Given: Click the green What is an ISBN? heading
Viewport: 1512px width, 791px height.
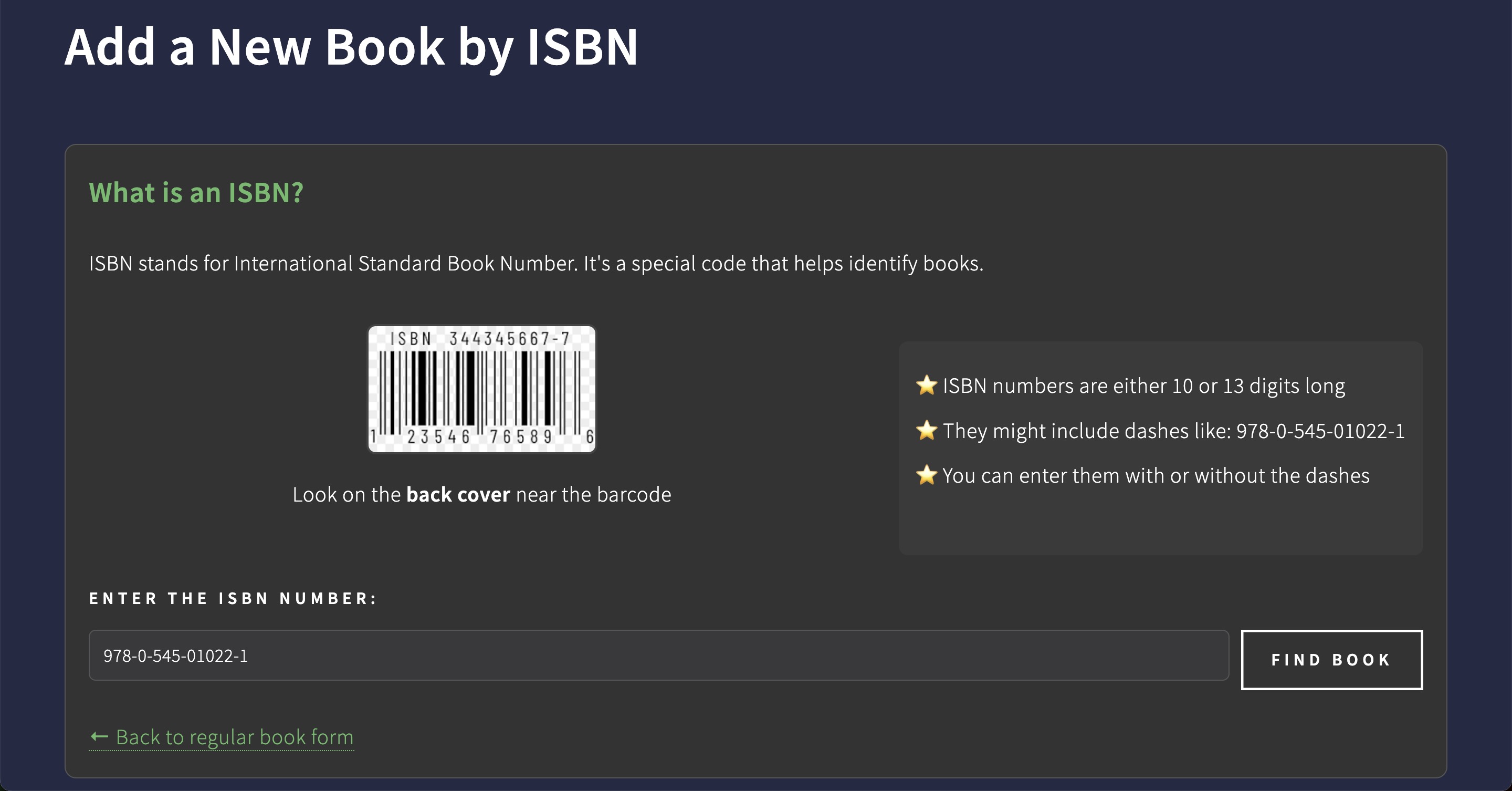Looking at the screenshot, I should [196, 193].
